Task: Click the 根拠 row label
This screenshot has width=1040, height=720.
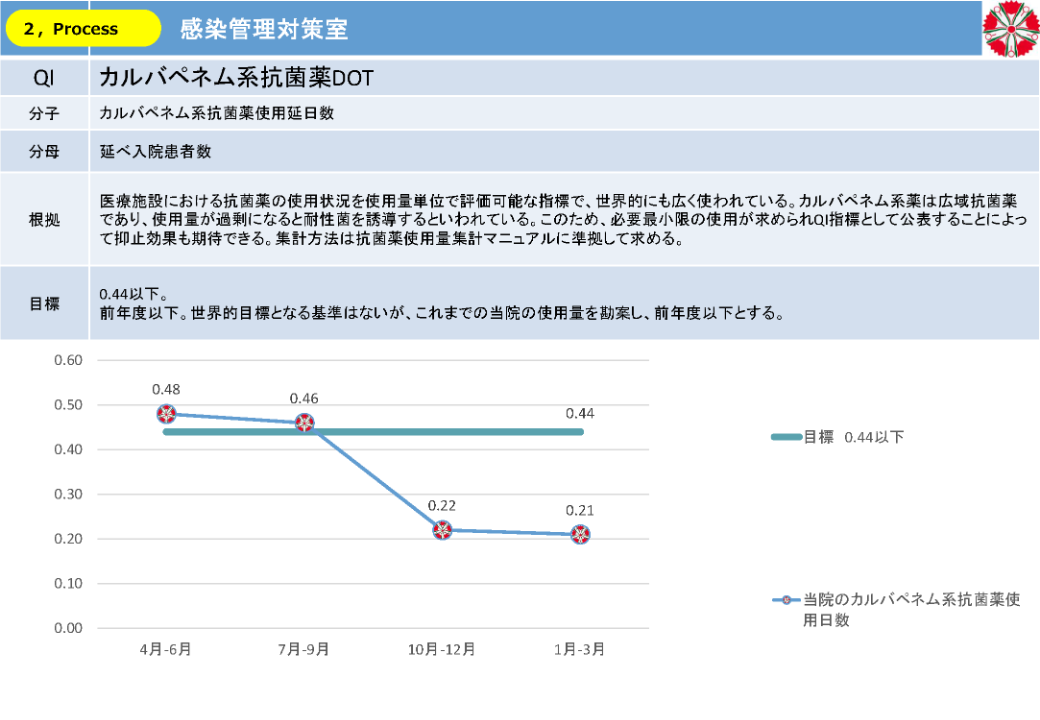Action: pos(44,219)
